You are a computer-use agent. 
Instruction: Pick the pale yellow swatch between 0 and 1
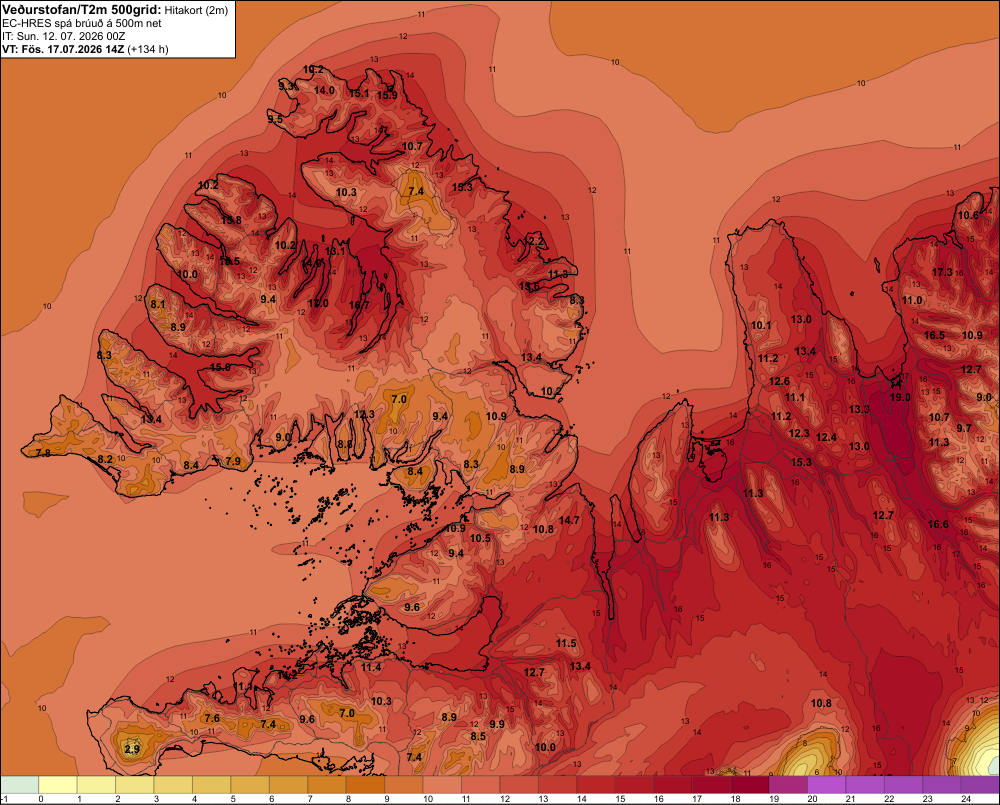[58, 785]
